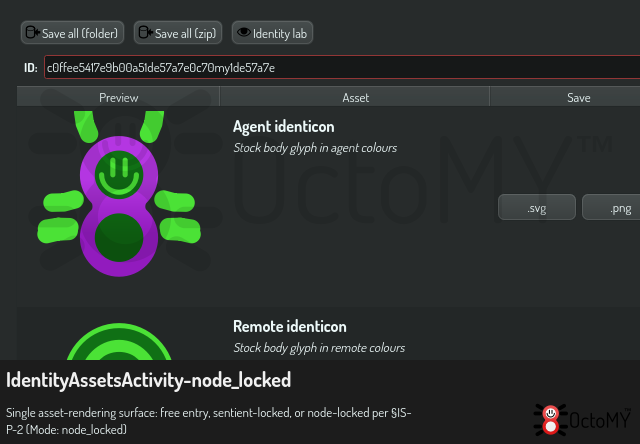Click the Remote identicon title text
This screenshot has height=444, width=640.
pyautogui.click(x=290, y=326)
